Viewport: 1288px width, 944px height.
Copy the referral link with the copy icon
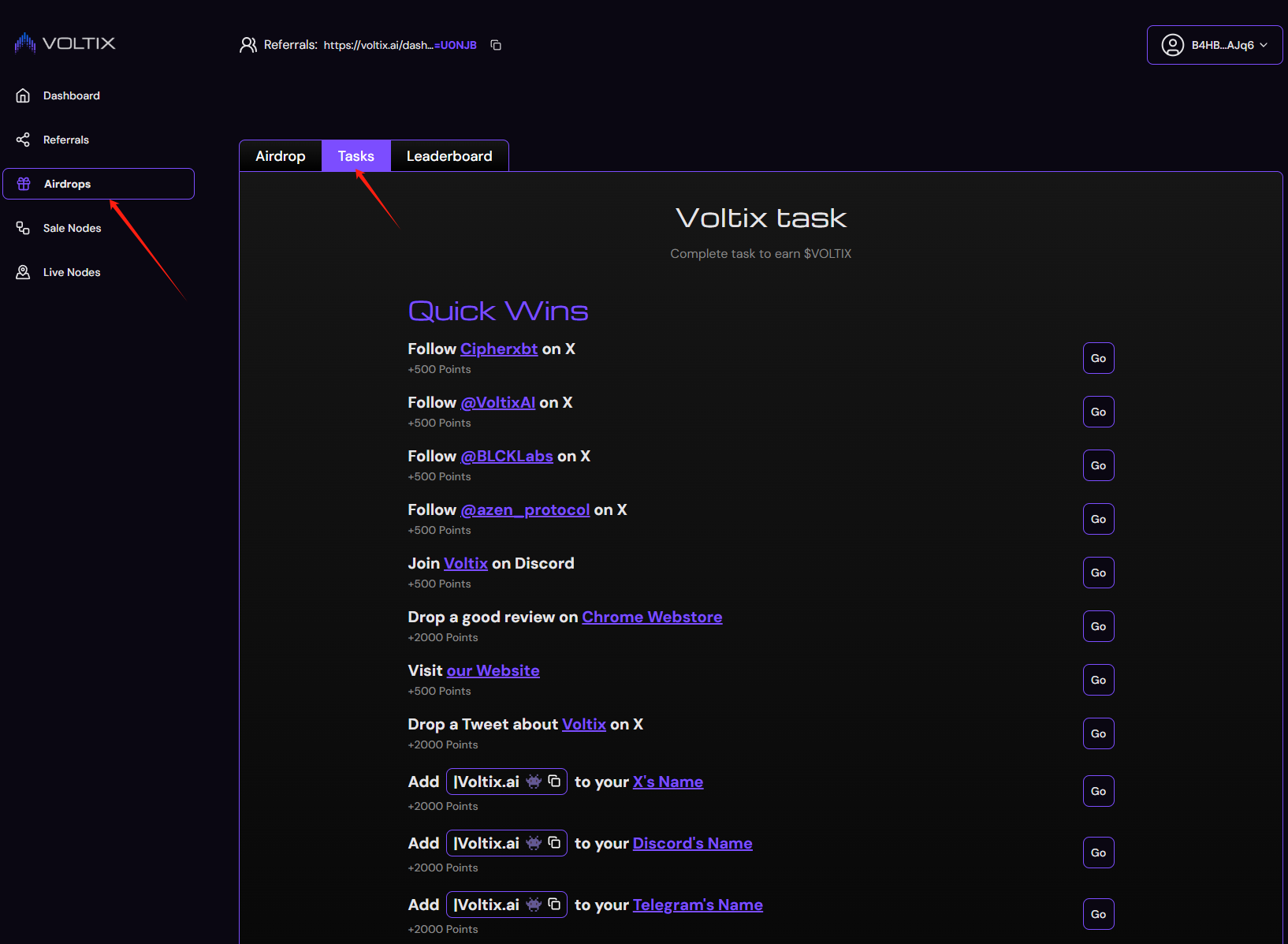(x=496, y=45)
